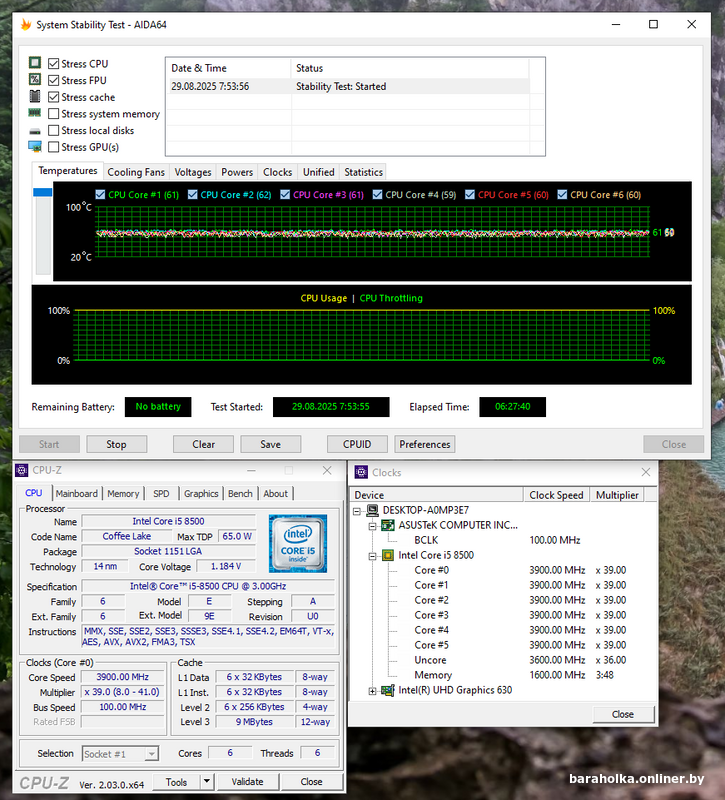Click the GPU monitor icon

(x=35, y=147)
